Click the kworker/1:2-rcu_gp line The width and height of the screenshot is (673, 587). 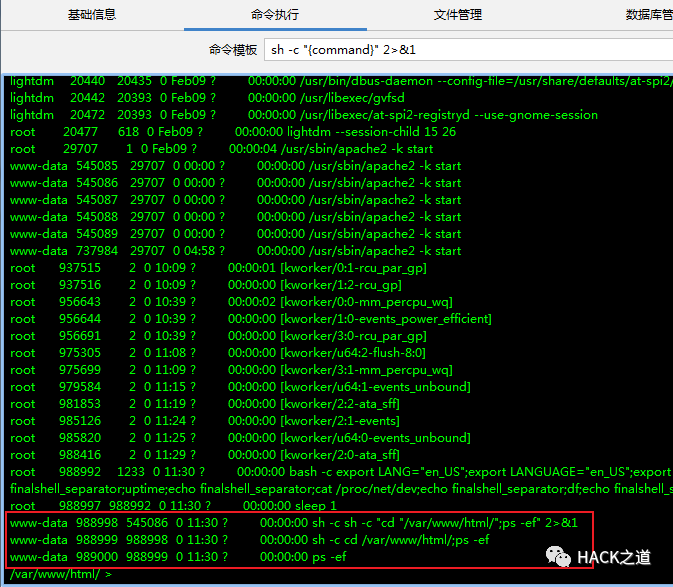[x=206, y=285]
